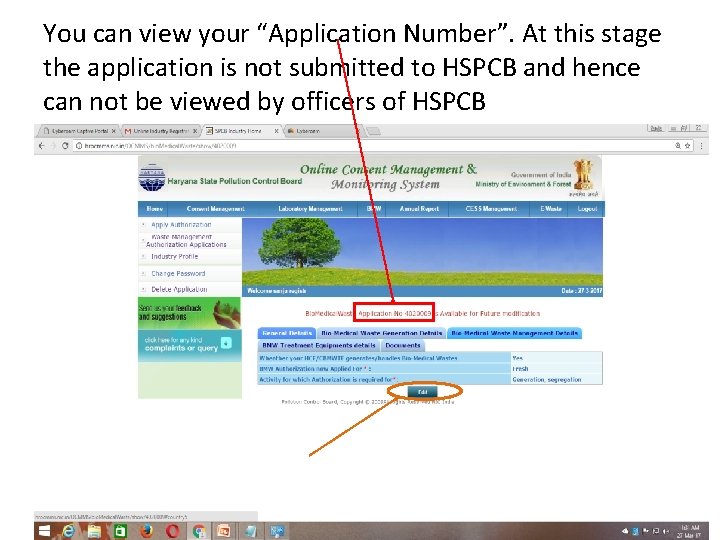Open the Chrome three-dot menu
Image resolution: width=720 pixels, height=540 pixels.
pos(701,146)
